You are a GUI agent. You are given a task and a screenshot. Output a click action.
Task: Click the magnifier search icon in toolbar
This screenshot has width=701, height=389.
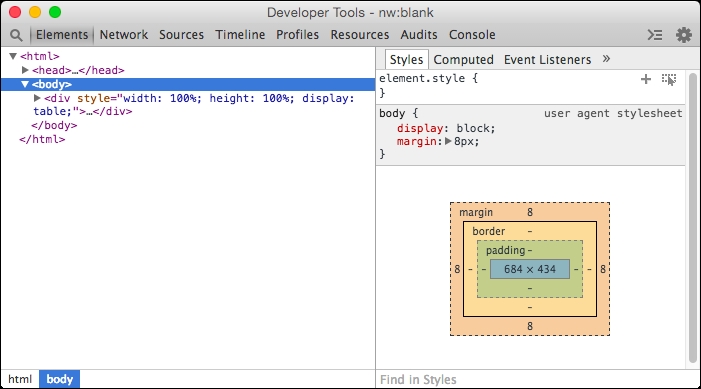16,35
